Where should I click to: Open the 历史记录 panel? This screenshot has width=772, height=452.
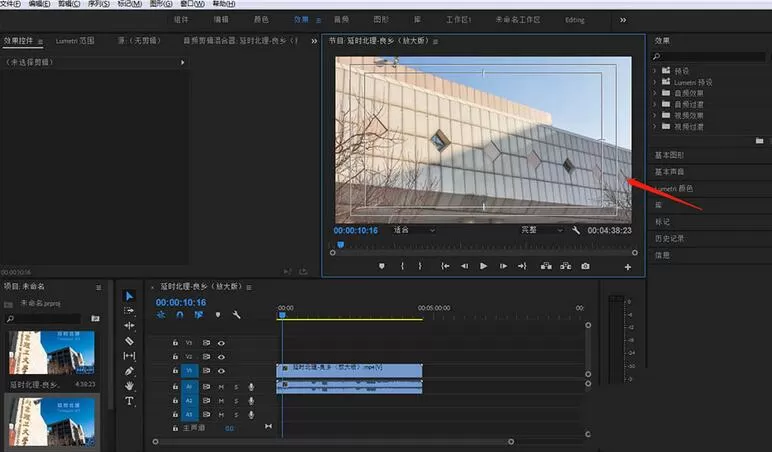point(669,238)
